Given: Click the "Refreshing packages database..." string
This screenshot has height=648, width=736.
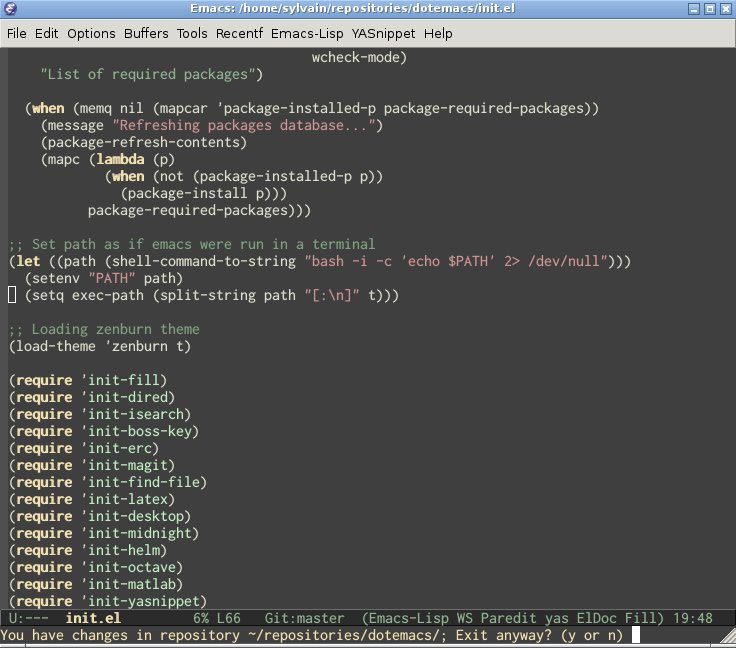Looking at the screenshot, I should 244,125.
